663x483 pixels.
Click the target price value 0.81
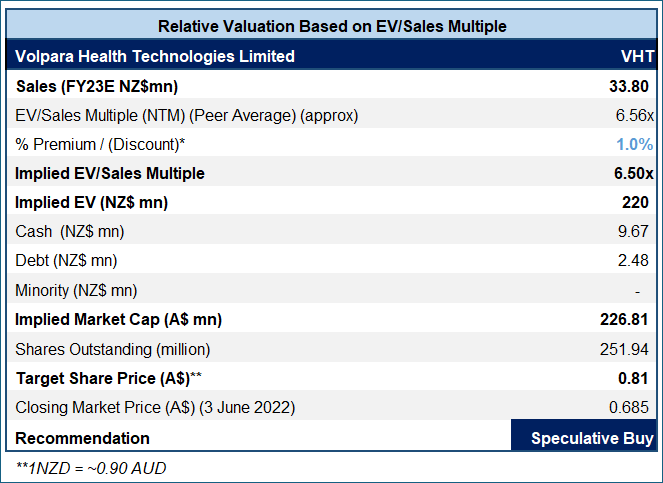pos(633,379)
